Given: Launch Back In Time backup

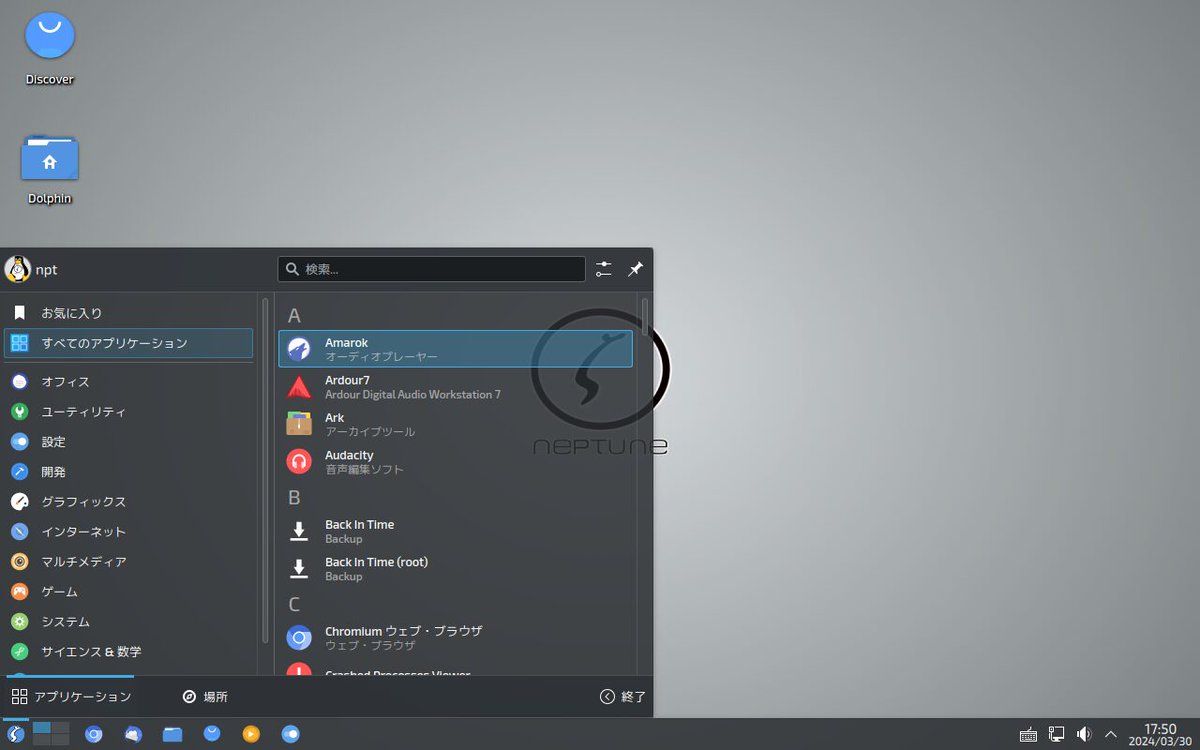Looking at the screenshot, I should coord(455,531).
